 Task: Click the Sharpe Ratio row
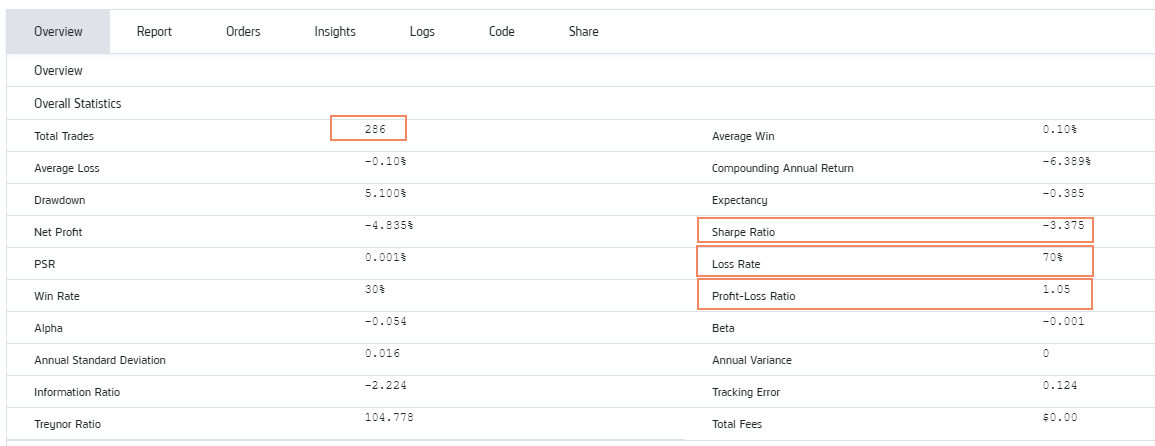coord(895,230)
